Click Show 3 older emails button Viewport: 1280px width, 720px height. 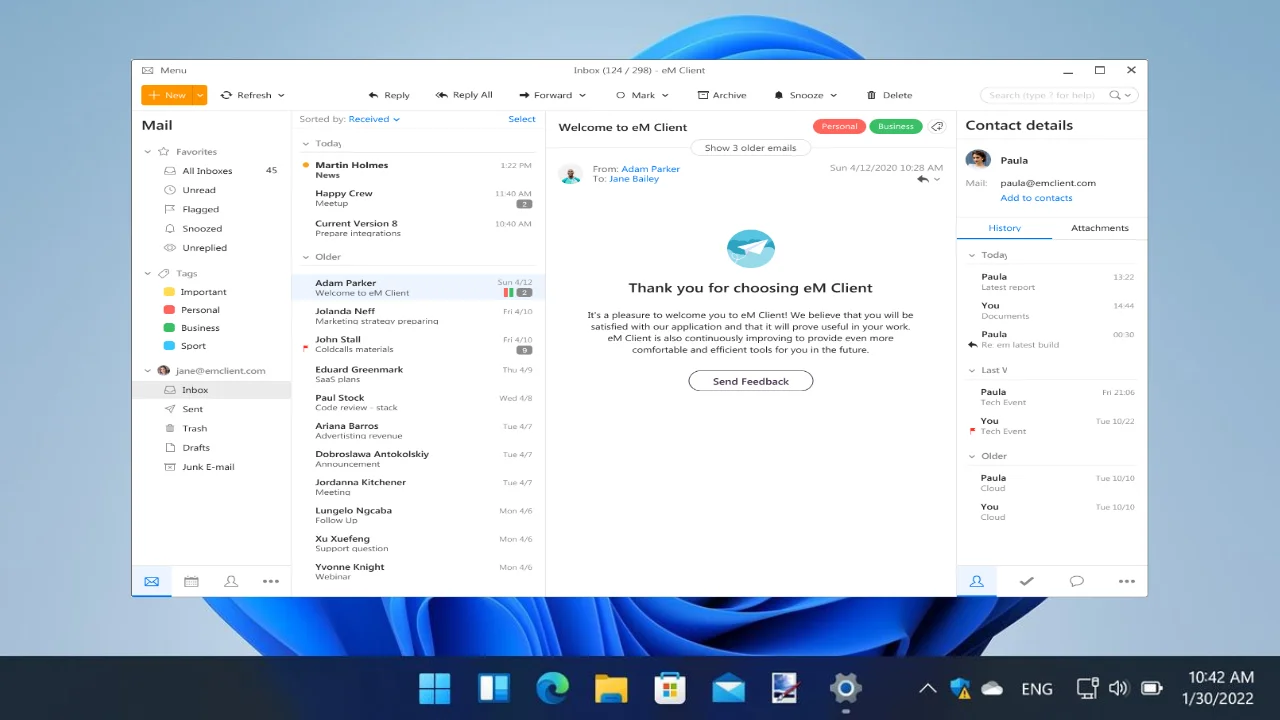click(750, 148)
